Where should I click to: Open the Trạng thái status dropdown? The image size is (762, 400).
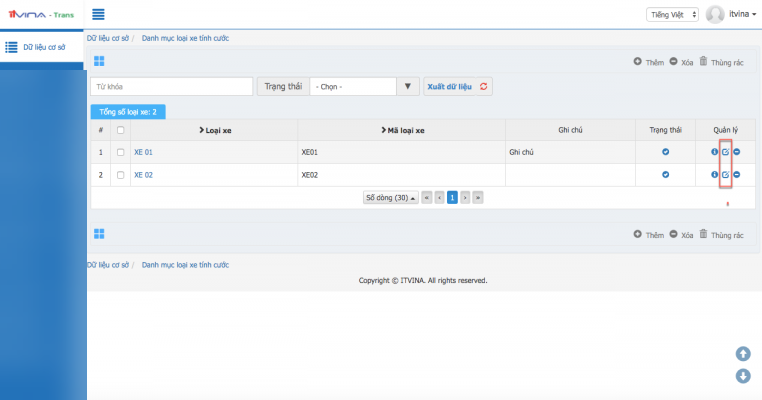(363, 87)
